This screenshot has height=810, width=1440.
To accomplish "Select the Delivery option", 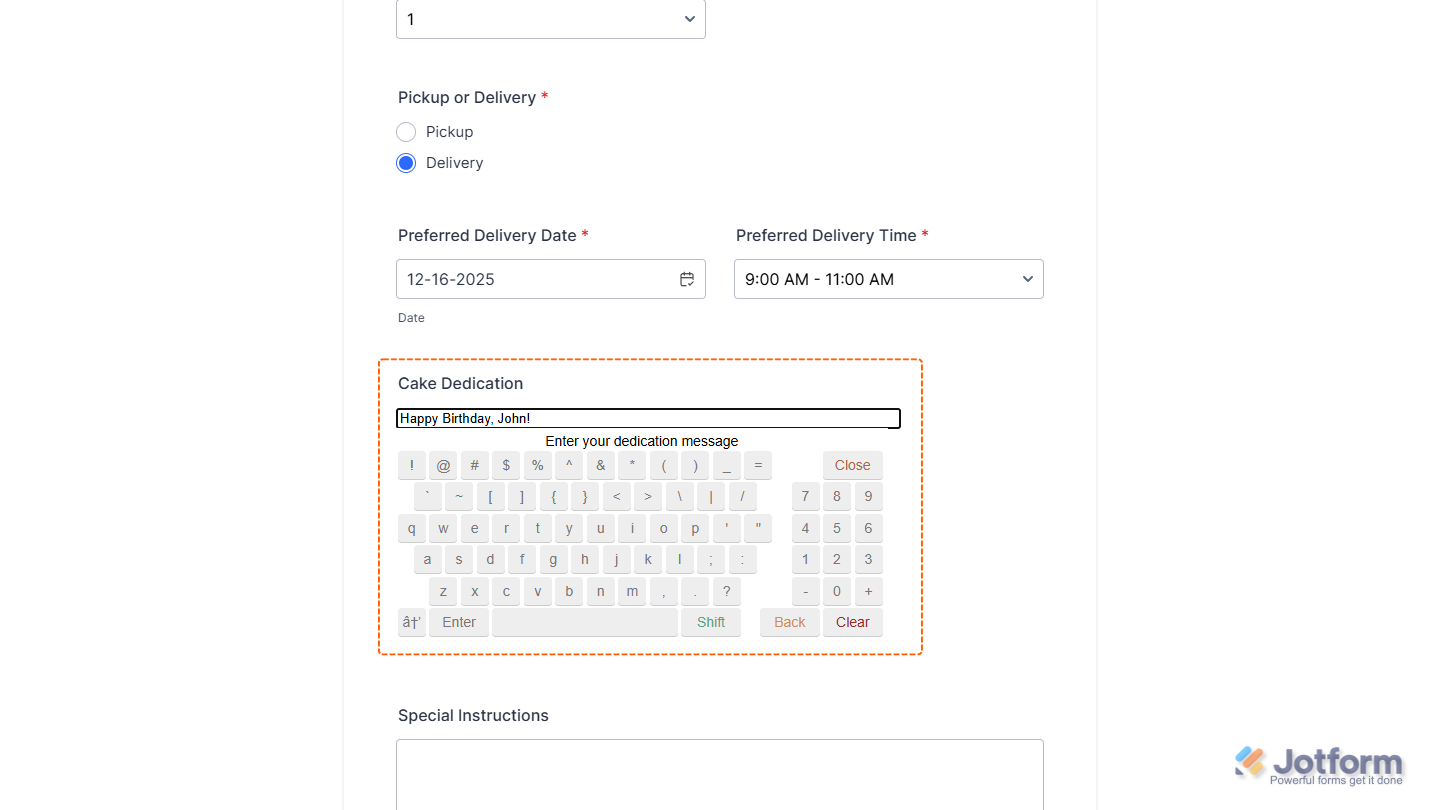I will point(406,162).
